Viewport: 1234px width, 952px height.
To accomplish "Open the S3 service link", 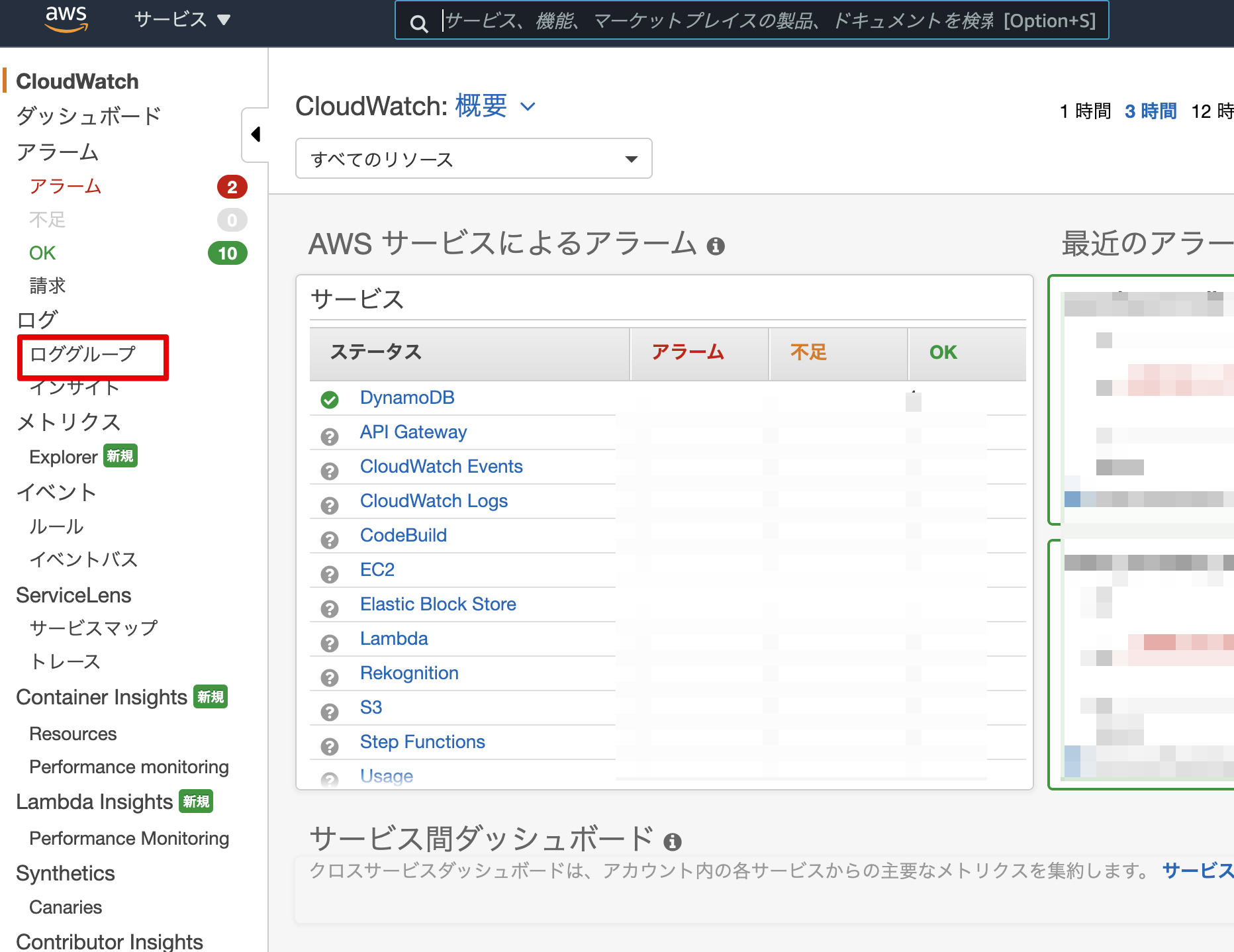I will tap(371, 707).
